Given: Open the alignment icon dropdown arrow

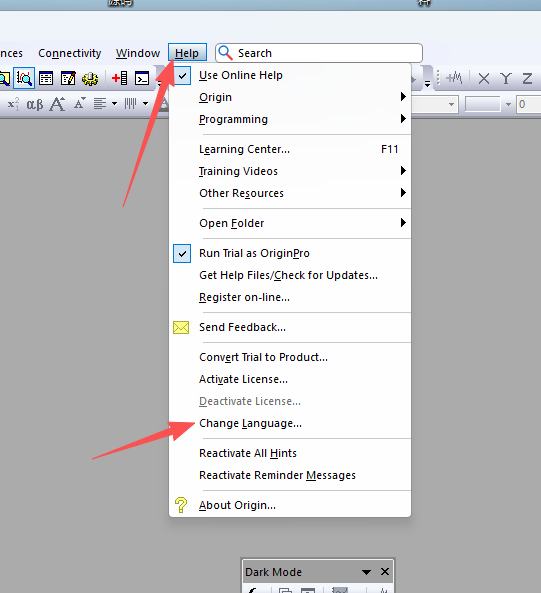Looking at the screenshot, I should pyautogui.click(x=114, y=104).
